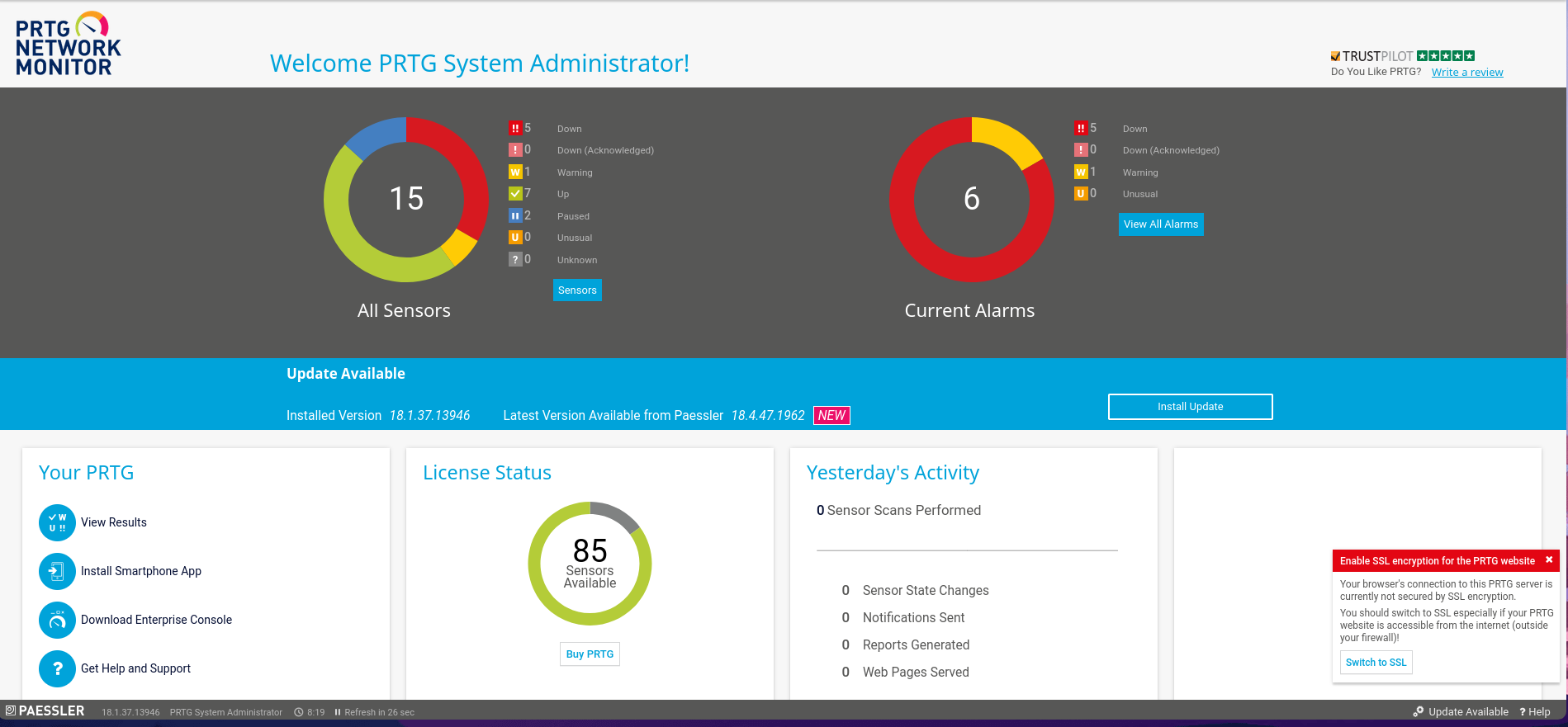Click the Install Update button

click(x=1191, y=407)
